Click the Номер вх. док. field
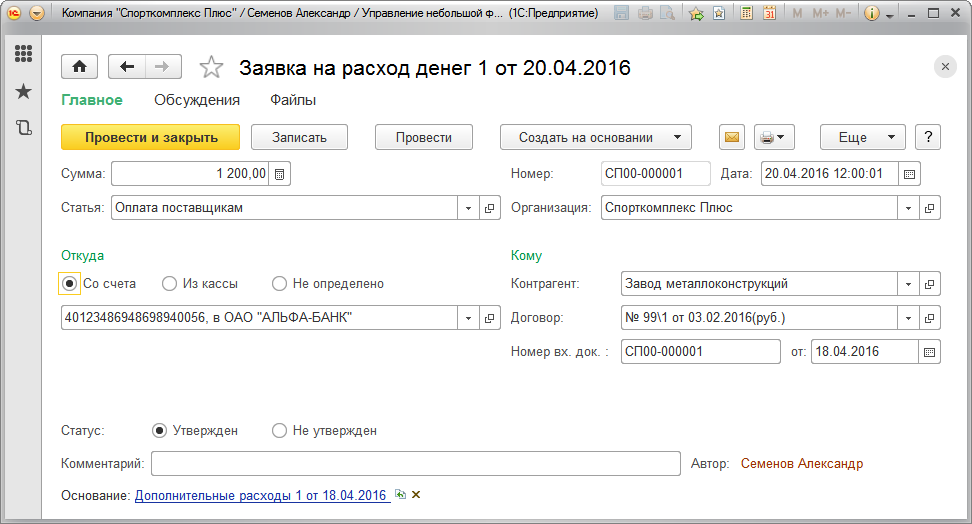 click(x=700, y=352)
